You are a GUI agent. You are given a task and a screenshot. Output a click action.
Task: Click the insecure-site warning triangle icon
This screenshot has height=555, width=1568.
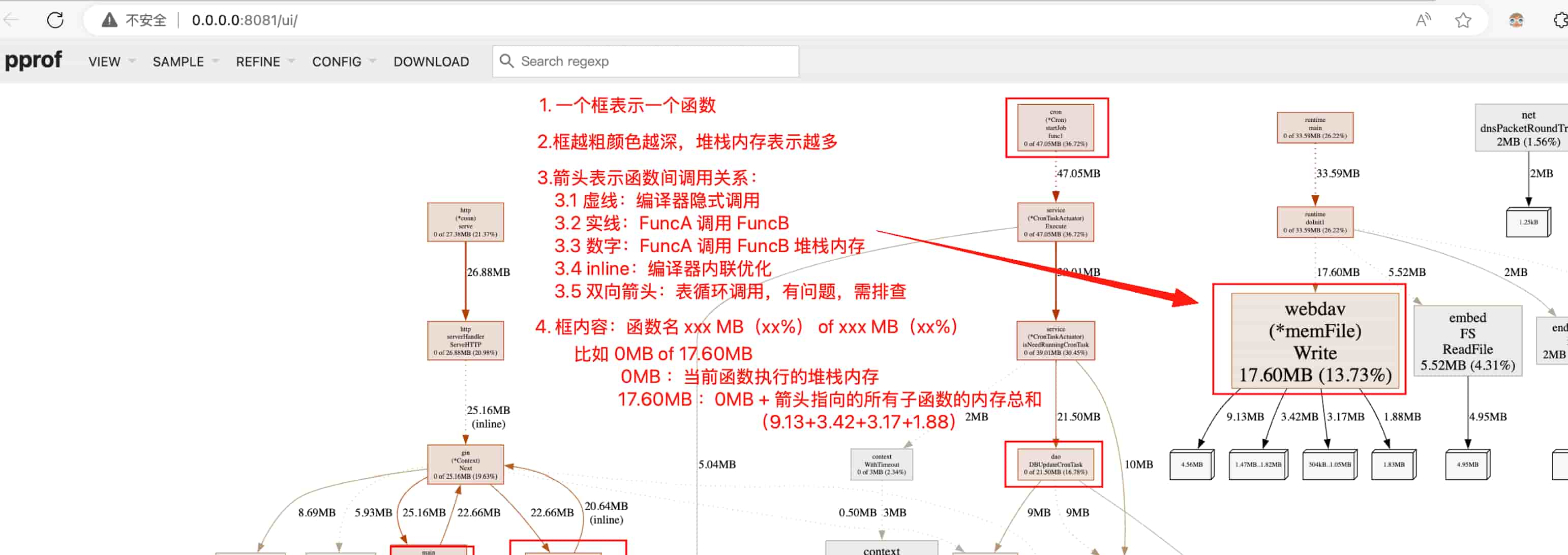[x=109, y=20]
